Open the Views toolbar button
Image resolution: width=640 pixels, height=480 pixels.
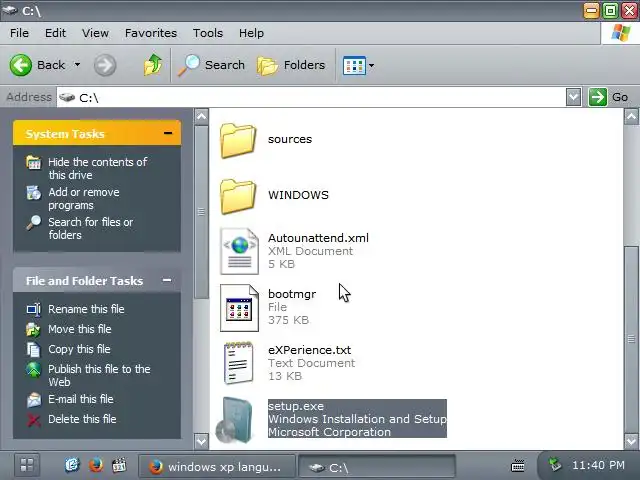click(354, 65)
